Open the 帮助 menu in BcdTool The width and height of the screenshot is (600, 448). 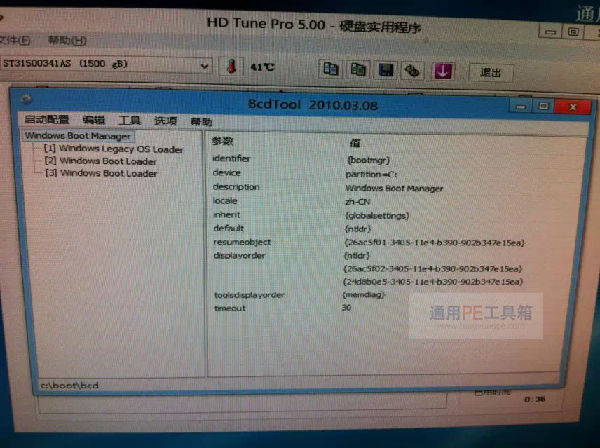tap(201, 122)
